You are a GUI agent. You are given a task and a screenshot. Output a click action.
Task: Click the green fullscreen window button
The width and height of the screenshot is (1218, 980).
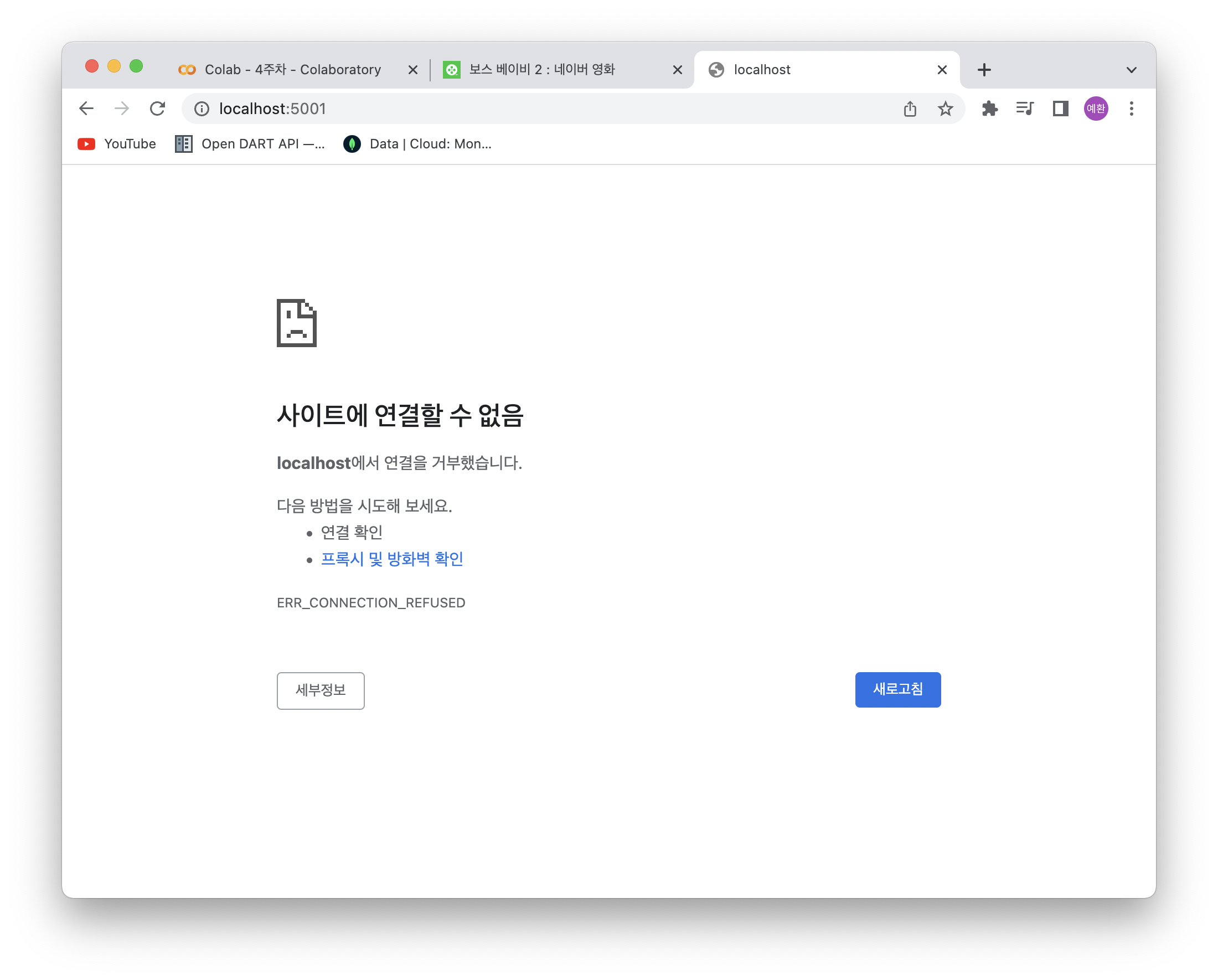point(136,66)
